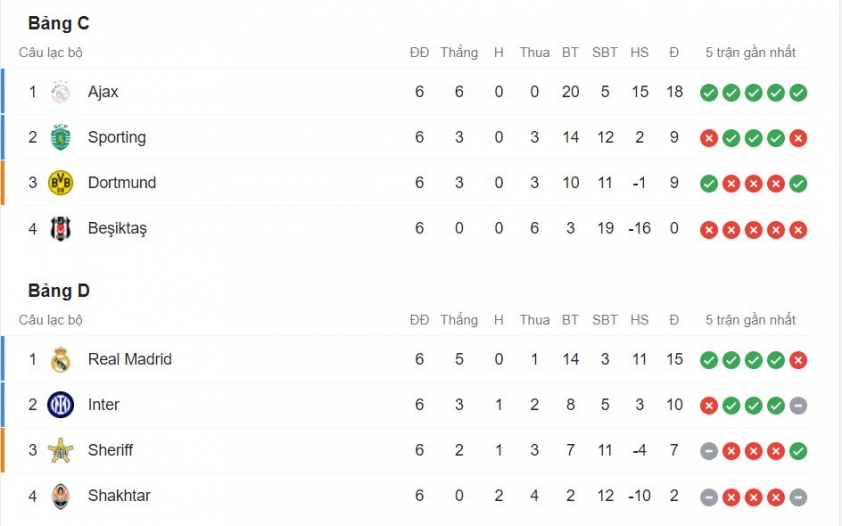The width and height of the screenshot is (842, 526).
Task: Click the Beşiktaş club crest
Action: pyautogui.click(x=61, y=229)
